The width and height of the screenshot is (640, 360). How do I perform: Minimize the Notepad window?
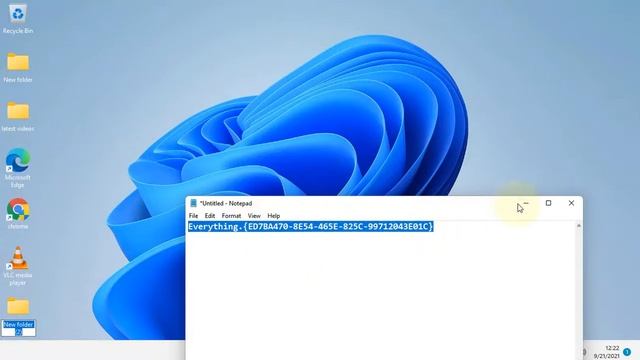tap(526, 203)
